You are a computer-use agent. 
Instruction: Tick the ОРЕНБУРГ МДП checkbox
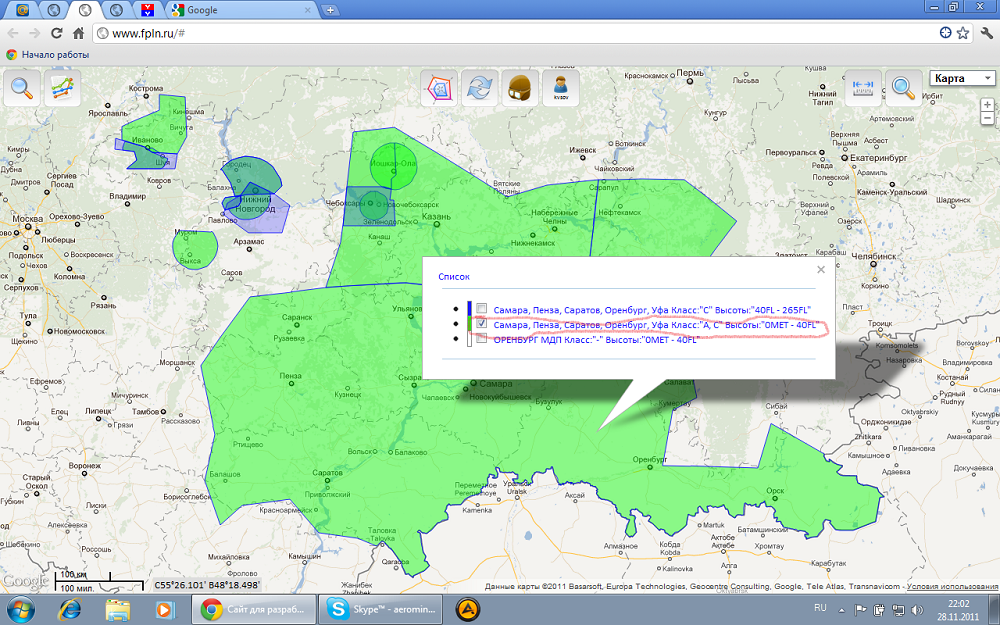[482, 340]
